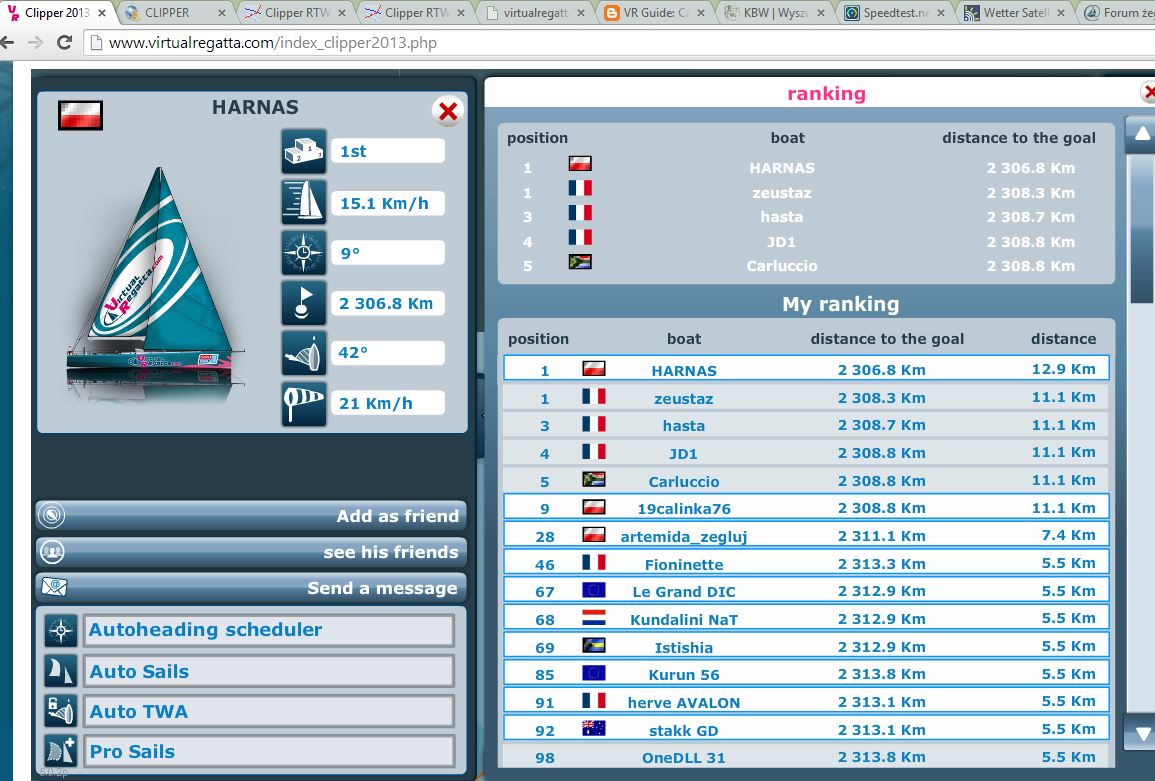Select the Le Grand DIC boat row
Screen dimensions: 1155x781
coord(806,591)
